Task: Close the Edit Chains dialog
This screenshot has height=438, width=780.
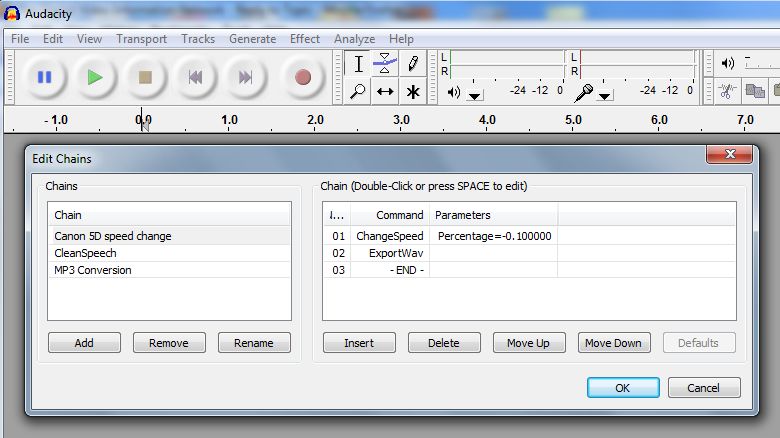Action: click(x=730, y=154)
